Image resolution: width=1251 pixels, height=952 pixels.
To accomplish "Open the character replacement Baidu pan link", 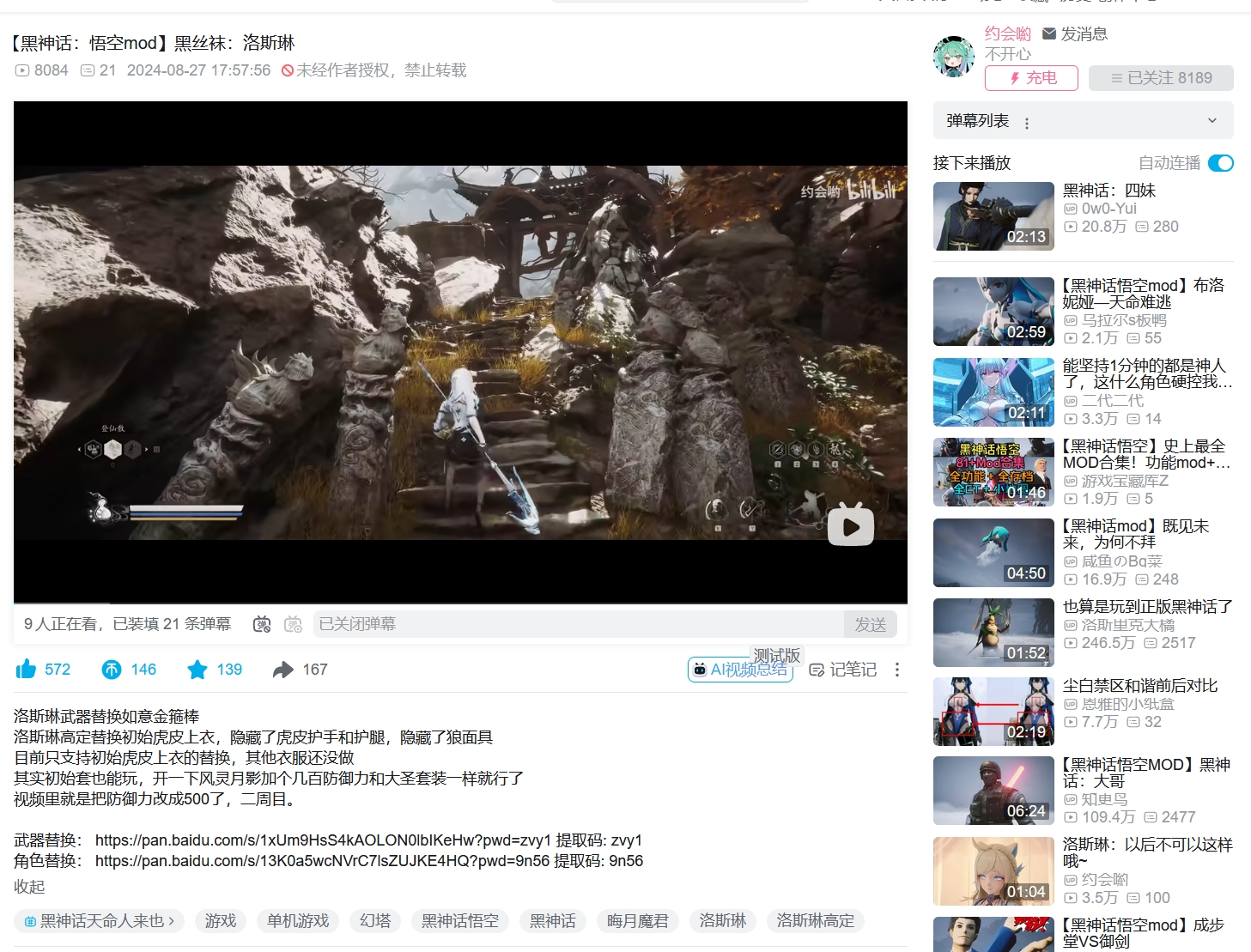I will 322,861.
